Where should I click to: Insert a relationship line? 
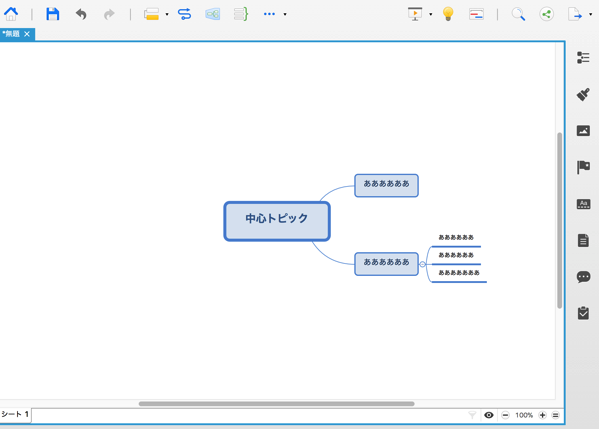185,14
